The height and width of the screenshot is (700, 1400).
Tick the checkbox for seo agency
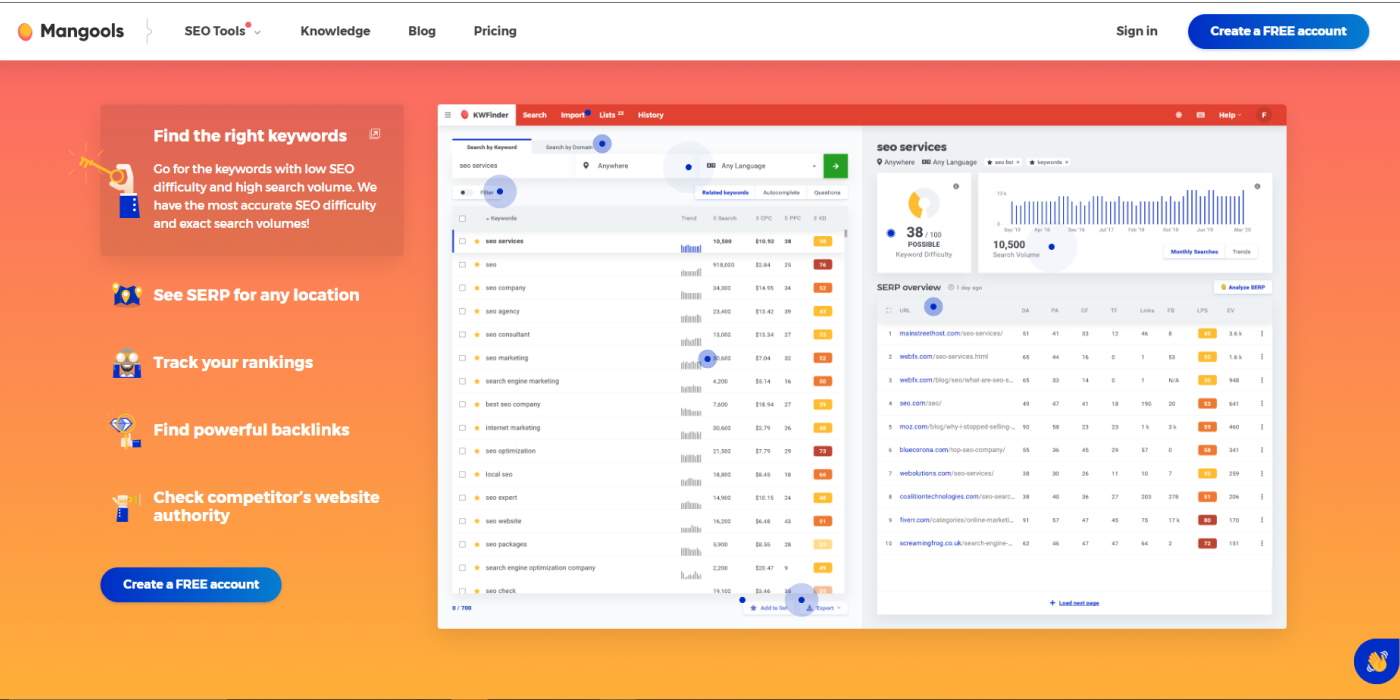pos(462,311)
